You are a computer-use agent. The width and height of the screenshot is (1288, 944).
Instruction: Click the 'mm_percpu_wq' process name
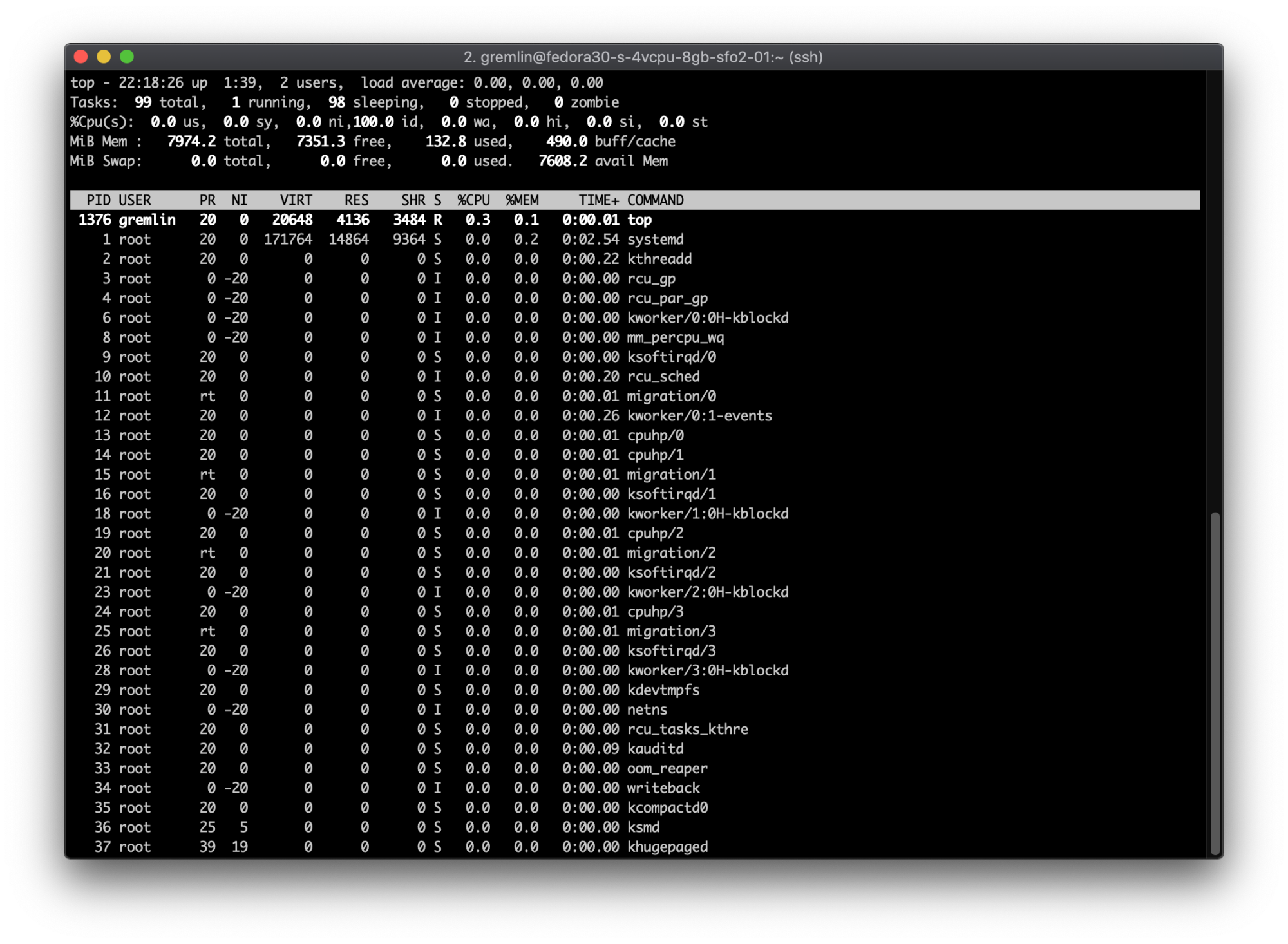pyautogui.click(x=676, y=337)
